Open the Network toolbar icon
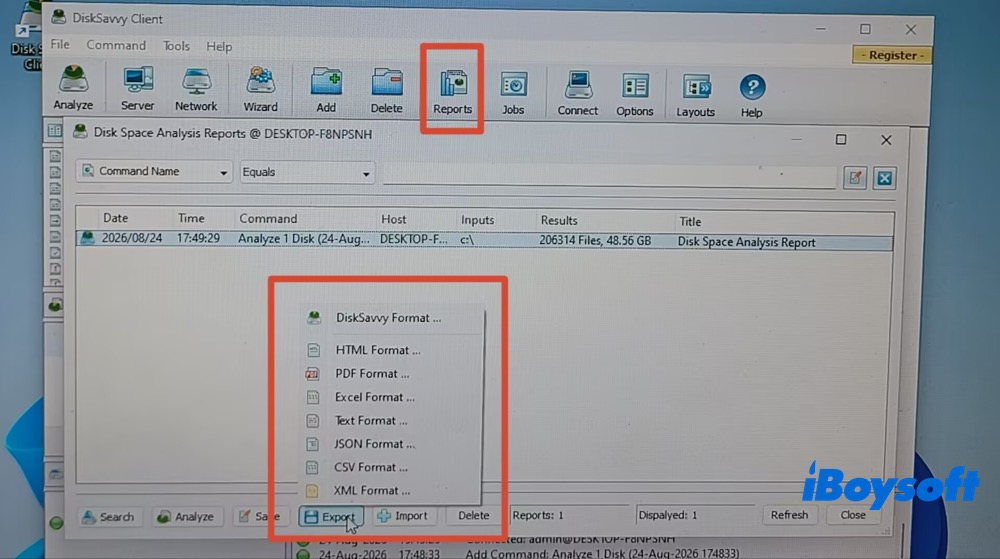 click(196, 89)
